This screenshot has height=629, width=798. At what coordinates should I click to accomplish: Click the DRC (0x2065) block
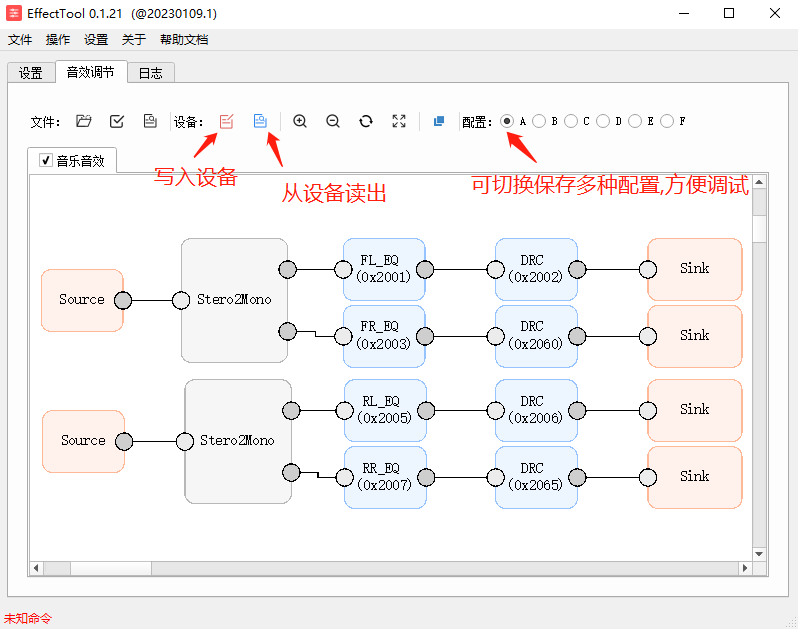(536, 476)
